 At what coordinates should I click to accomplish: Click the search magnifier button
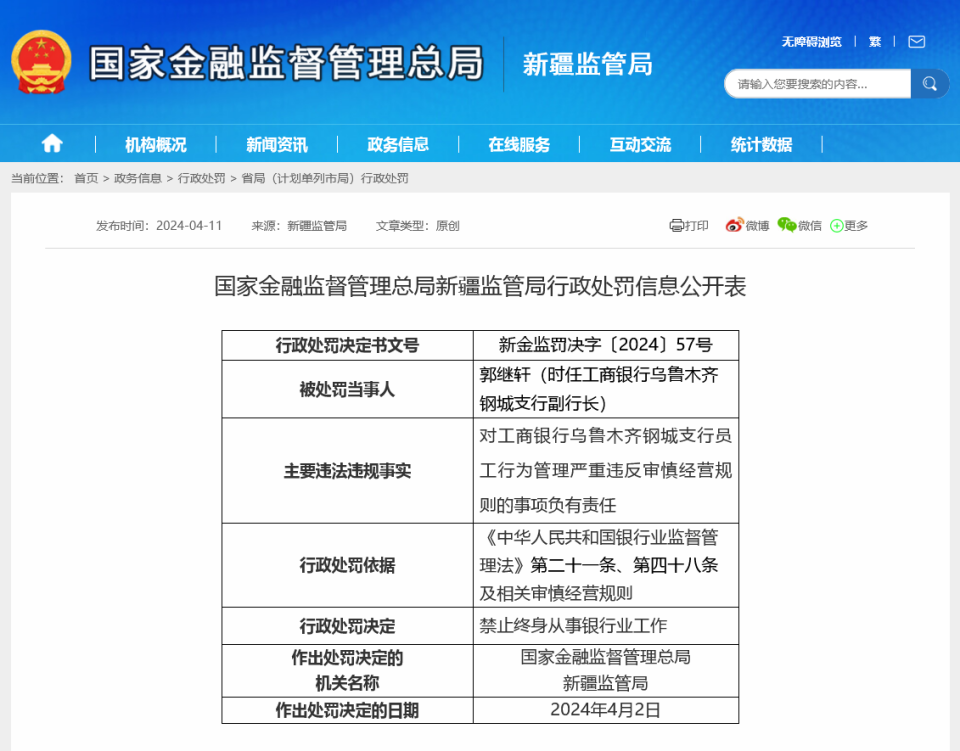[x=929, y=83]
